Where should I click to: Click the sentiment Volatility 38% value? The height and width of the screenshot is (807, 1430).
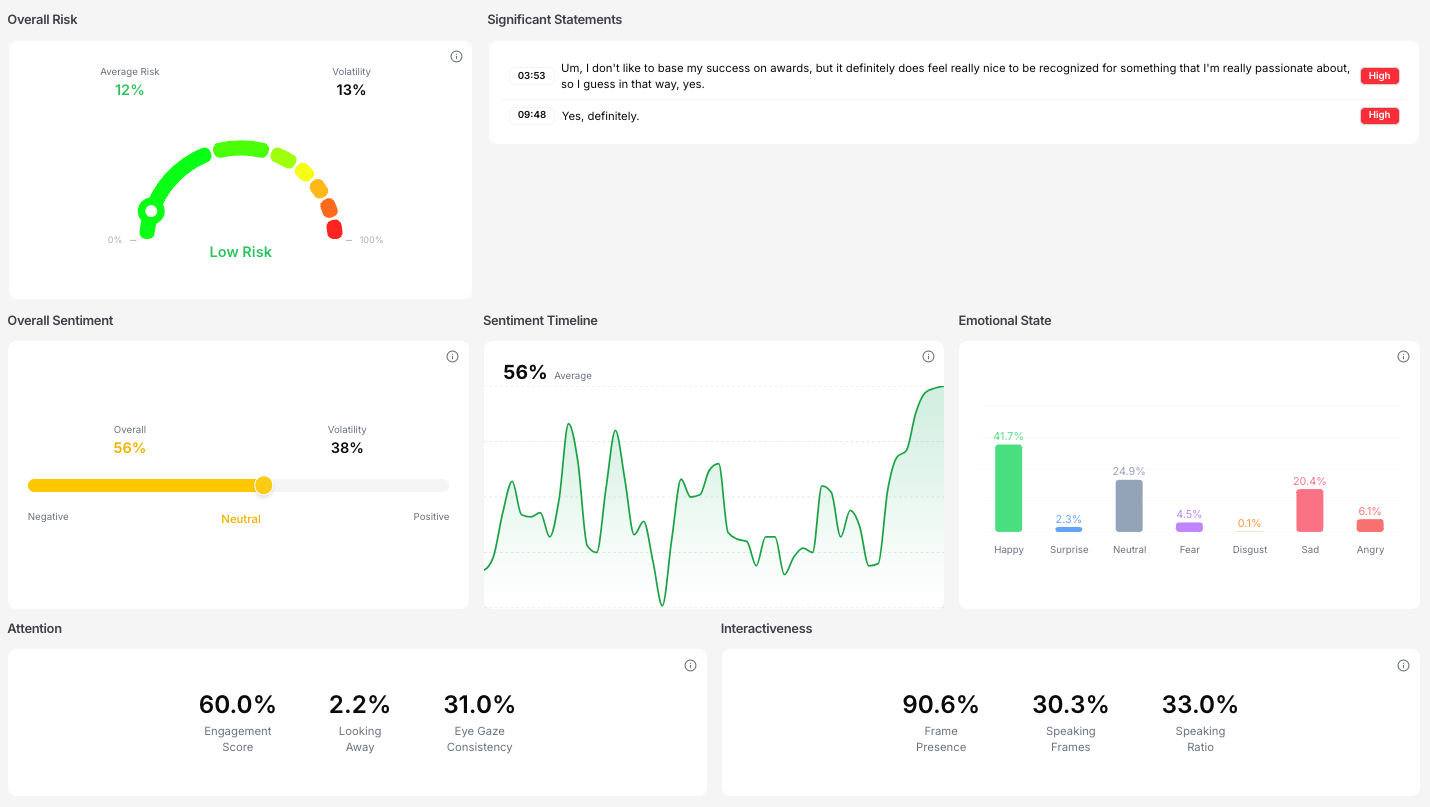[x=347, y=448]
